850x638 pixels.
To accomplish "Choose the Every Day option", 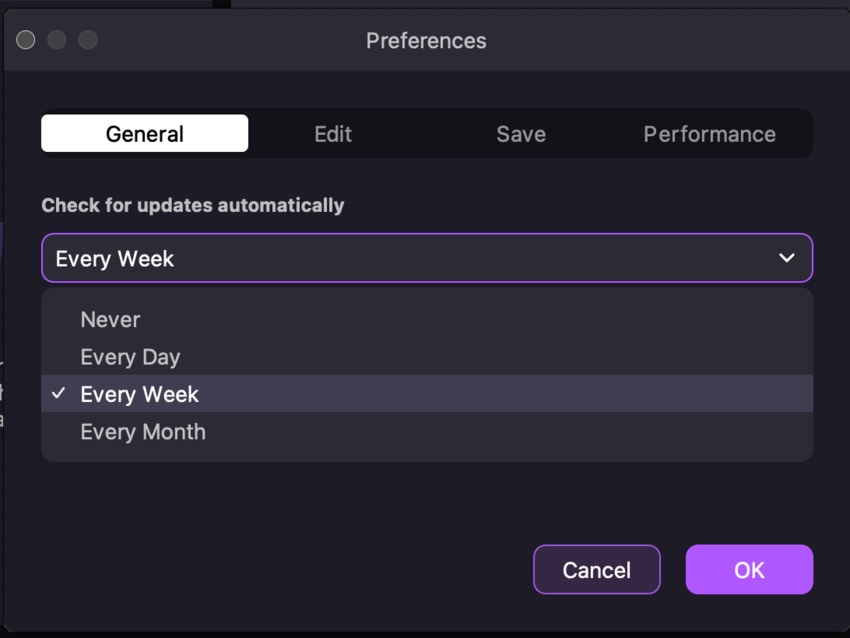I will click(130, 357).
